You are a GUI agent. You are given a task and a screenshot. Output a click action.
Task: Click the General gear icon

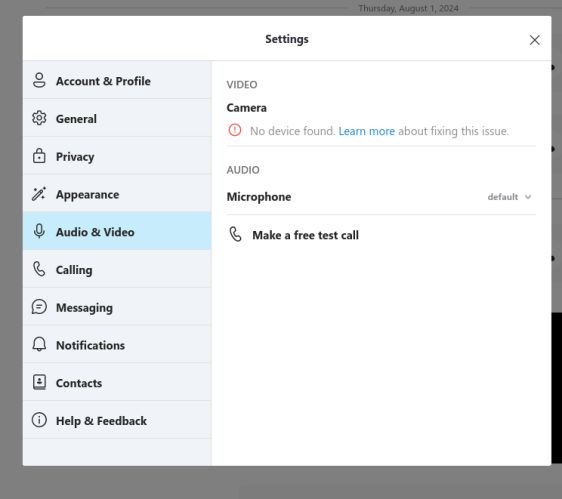pyautogui.click(x=39, y=118)
